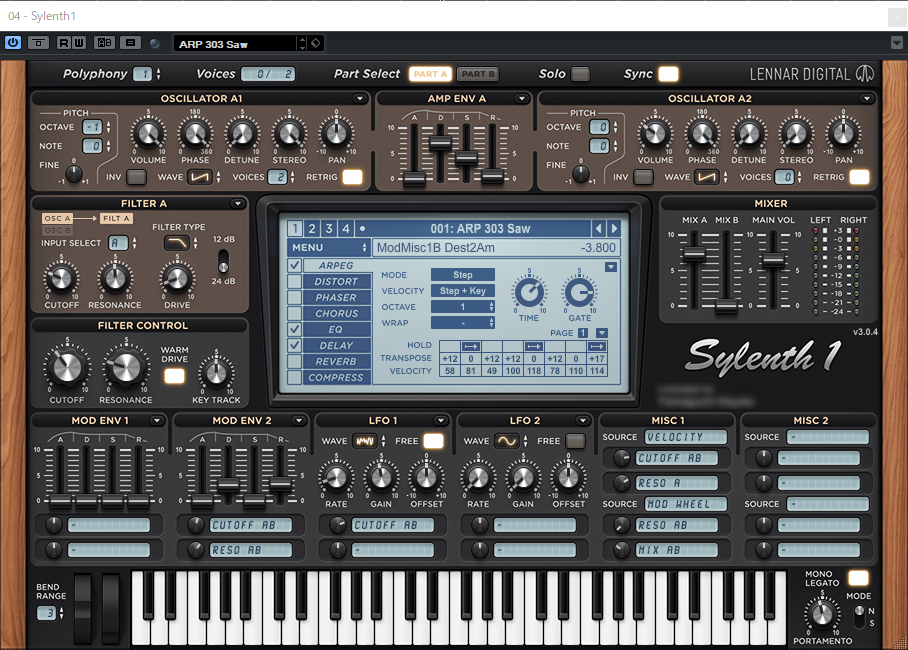Click the LFO 1 waveform icon

365,441
